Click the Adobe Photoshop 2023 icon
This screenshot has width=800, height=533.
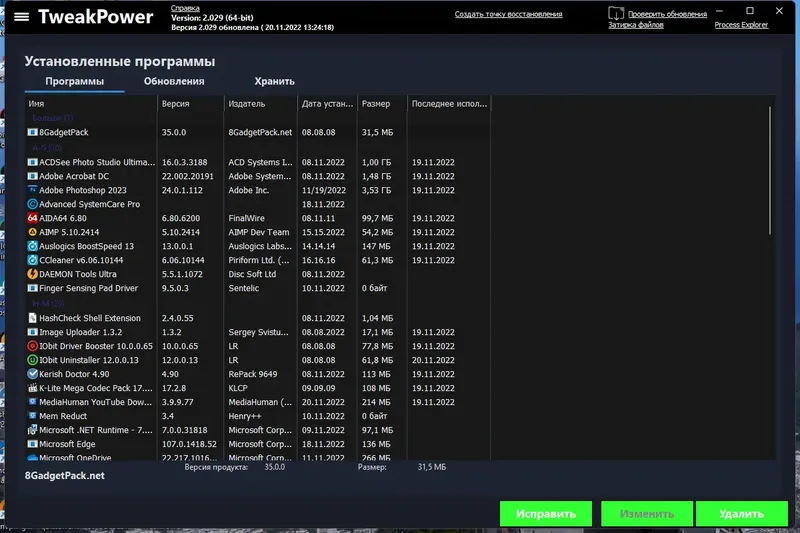(33, 190)
